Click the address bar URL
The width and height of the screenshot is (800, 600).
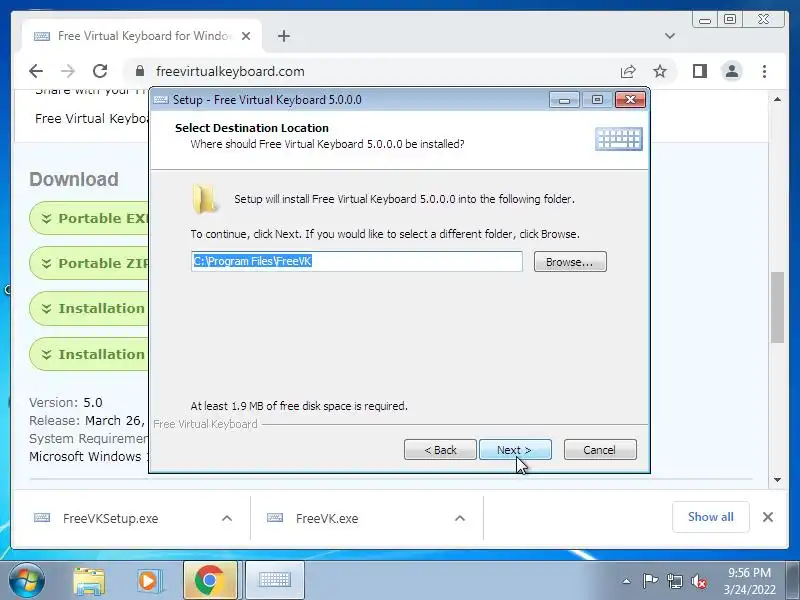(230, 71)
